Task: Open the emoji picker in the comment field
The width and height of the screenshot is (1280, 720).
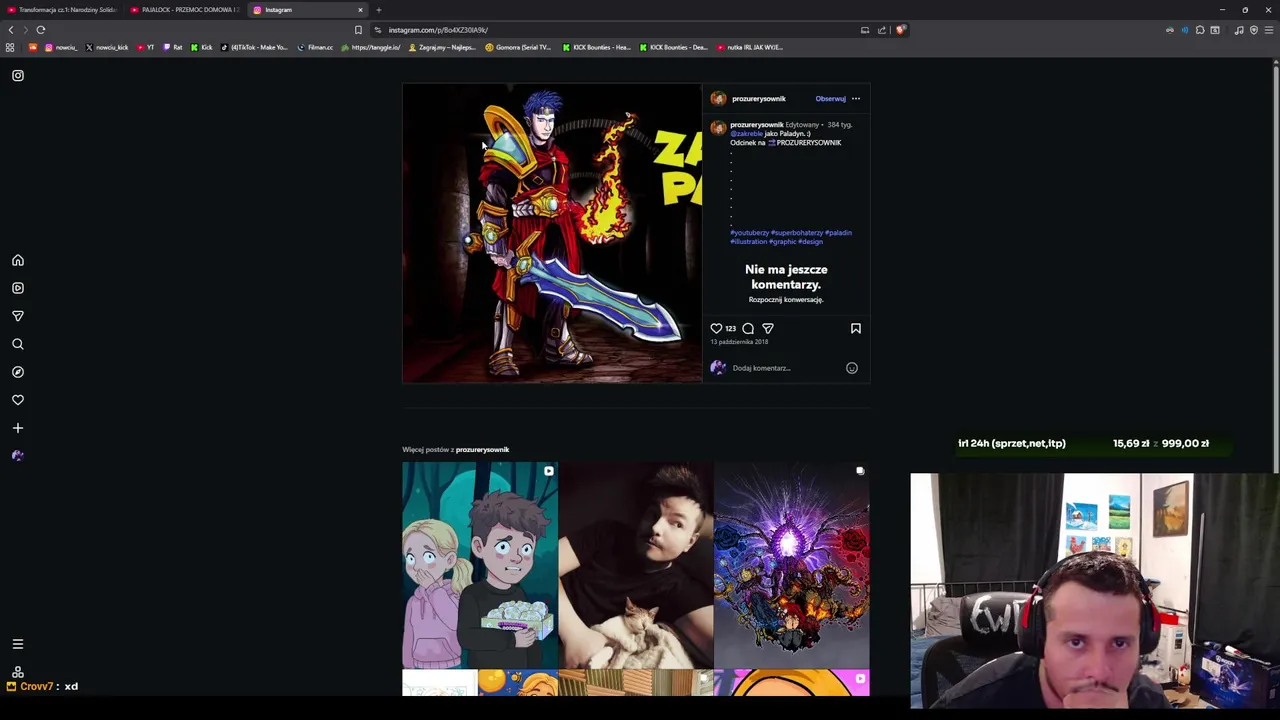Action: point(852,368)
